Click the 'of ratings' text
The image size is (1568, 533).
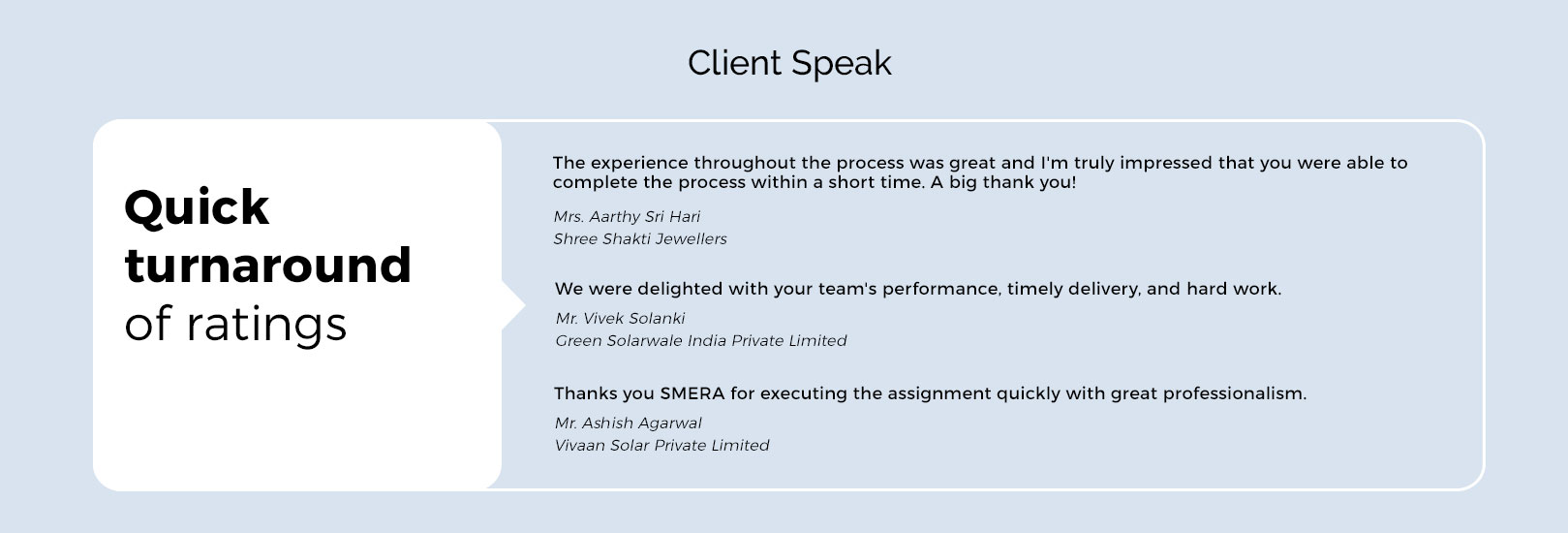tap(235, 324)
